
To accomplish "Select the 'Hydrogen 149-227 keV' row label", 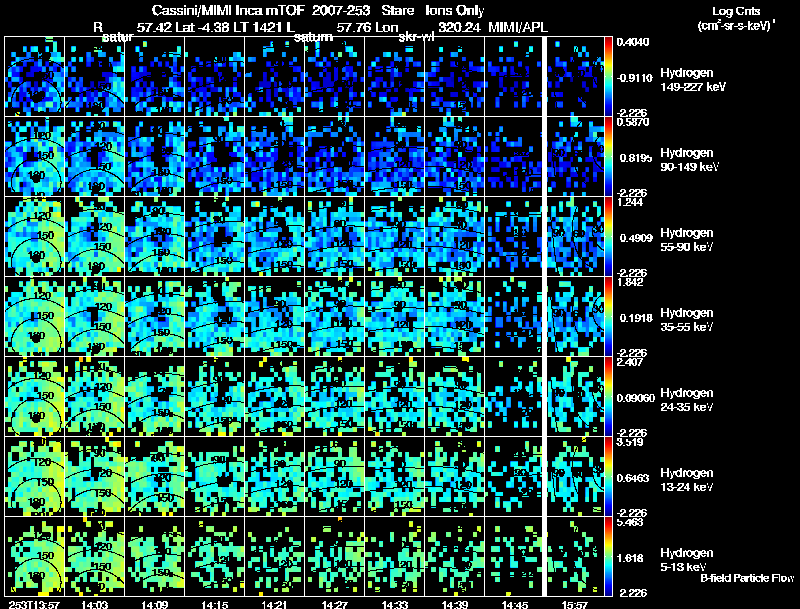I will [x=692, y=80].
